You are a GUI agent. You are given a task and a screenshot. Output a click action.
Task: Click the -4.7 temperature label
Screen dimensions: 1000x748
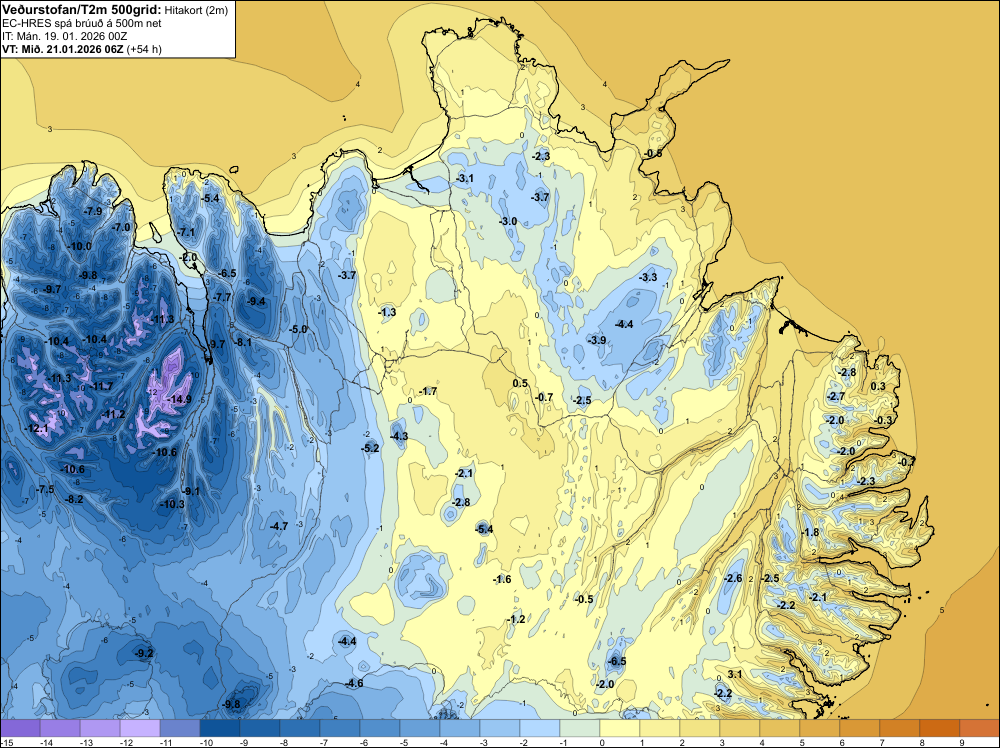point(278,526)
